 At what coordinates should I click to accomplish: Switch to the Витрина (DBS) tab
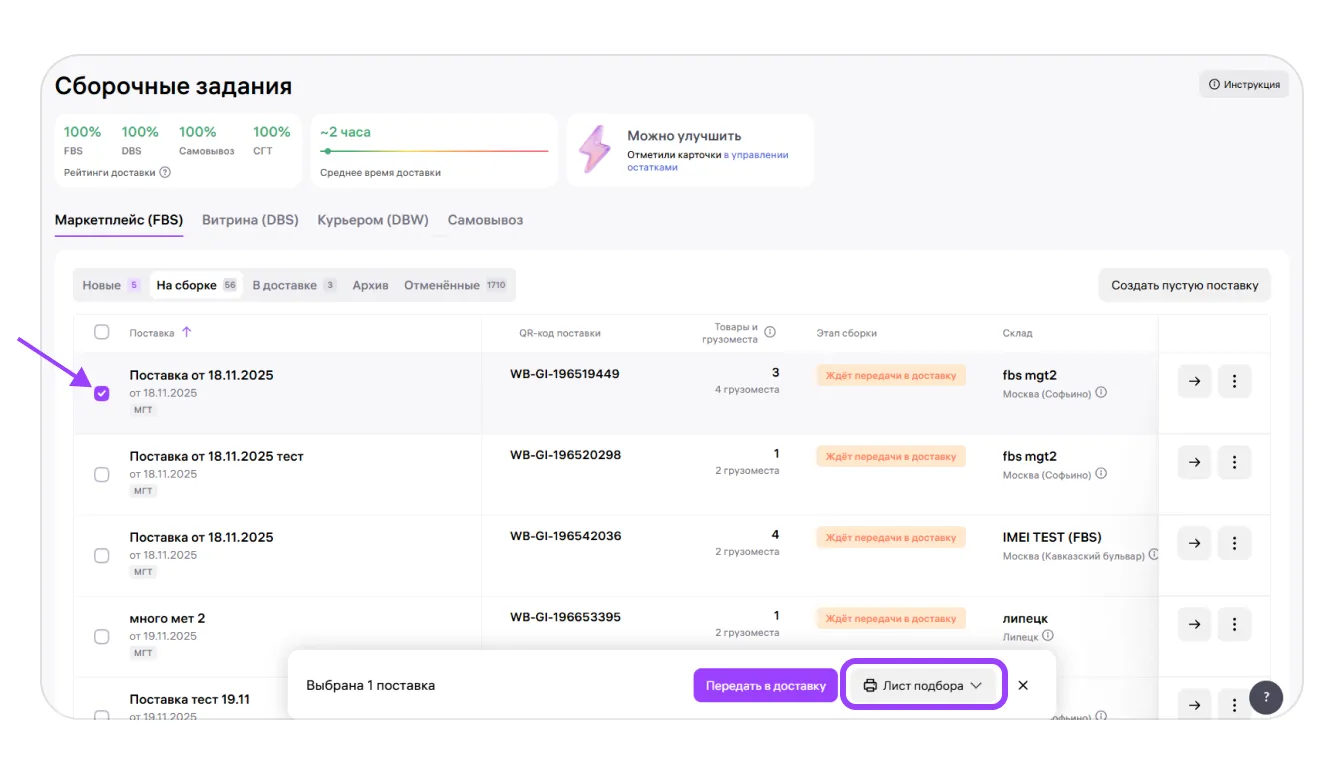tap(250, 220)
